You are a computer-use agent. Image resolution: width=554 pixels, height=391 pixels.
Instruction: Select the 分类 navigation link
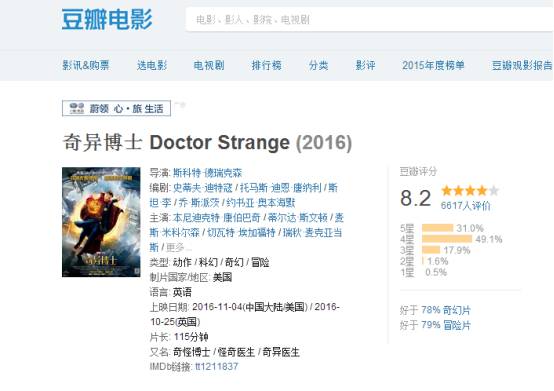point(319,65)
